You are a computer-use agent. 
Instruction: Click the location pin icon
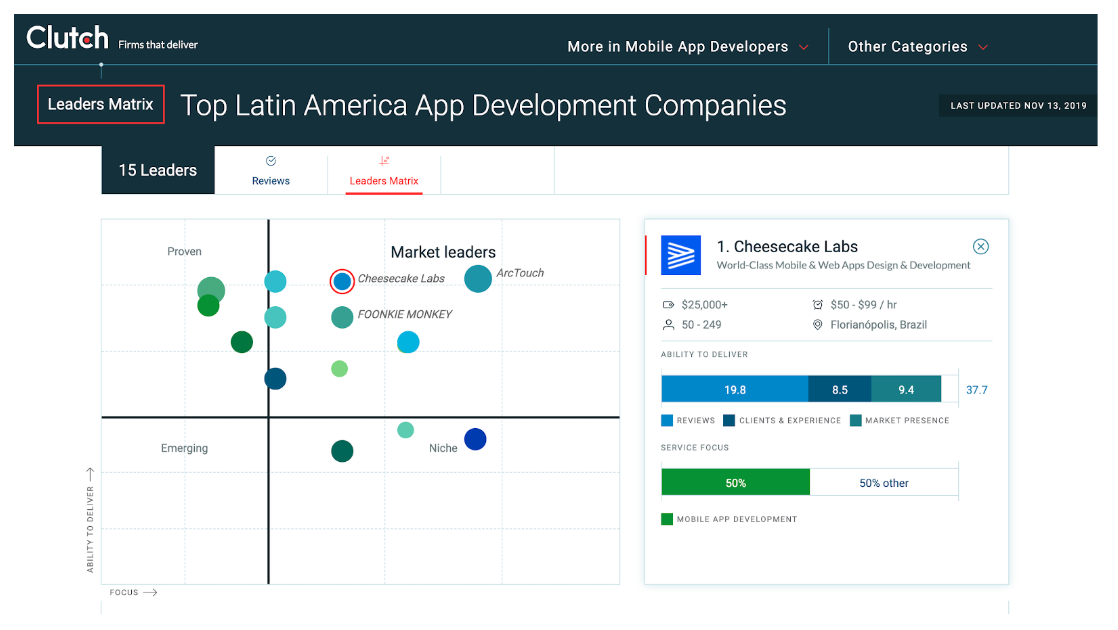(x=818, y=325)
